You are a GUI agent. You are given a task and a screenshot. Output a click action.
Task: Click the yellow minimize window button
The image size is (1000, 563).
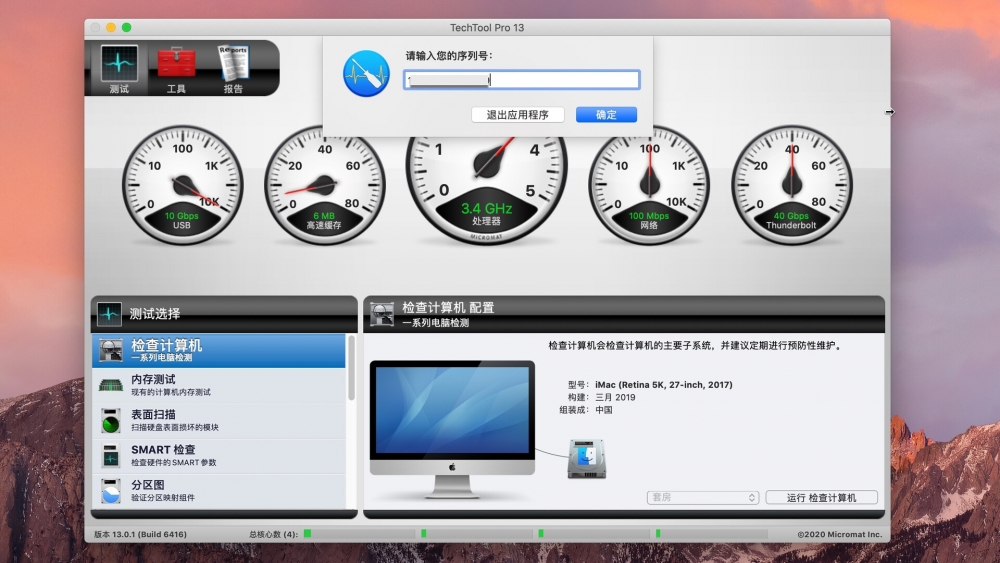111,27
